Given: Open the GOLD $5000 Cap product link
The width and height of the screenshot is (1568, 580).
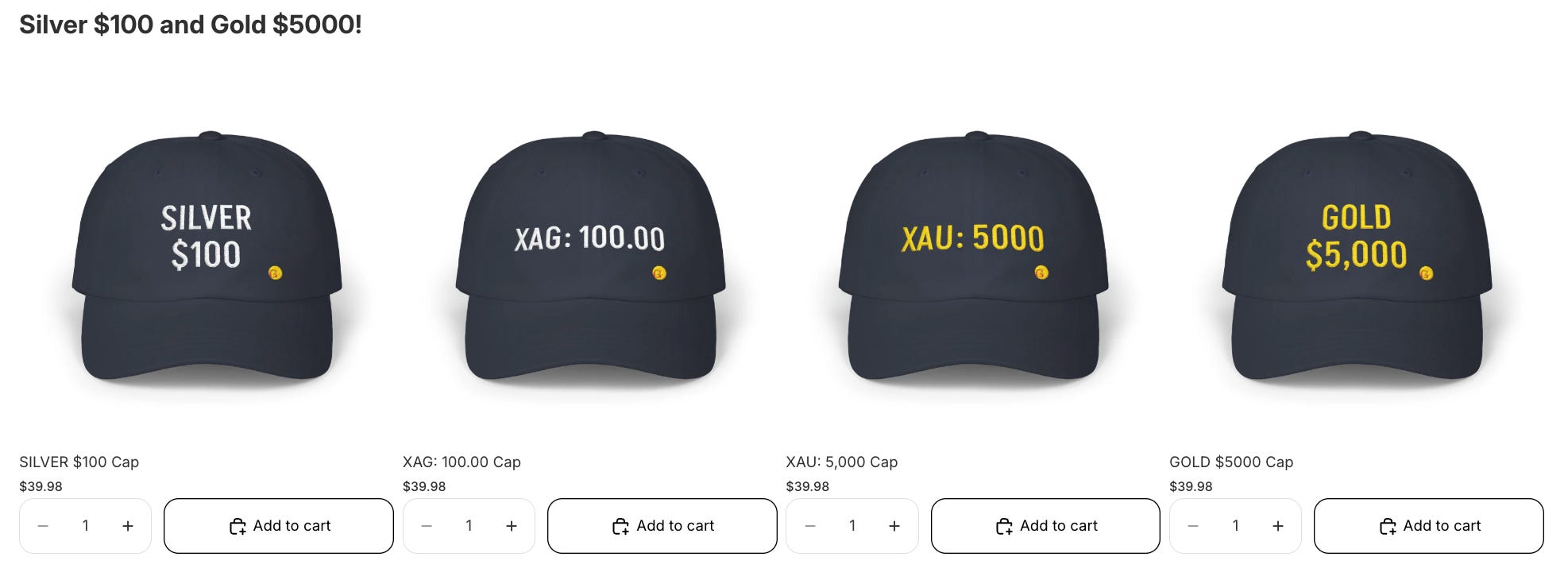Looking at the screenshot, I should (1231, 462).
